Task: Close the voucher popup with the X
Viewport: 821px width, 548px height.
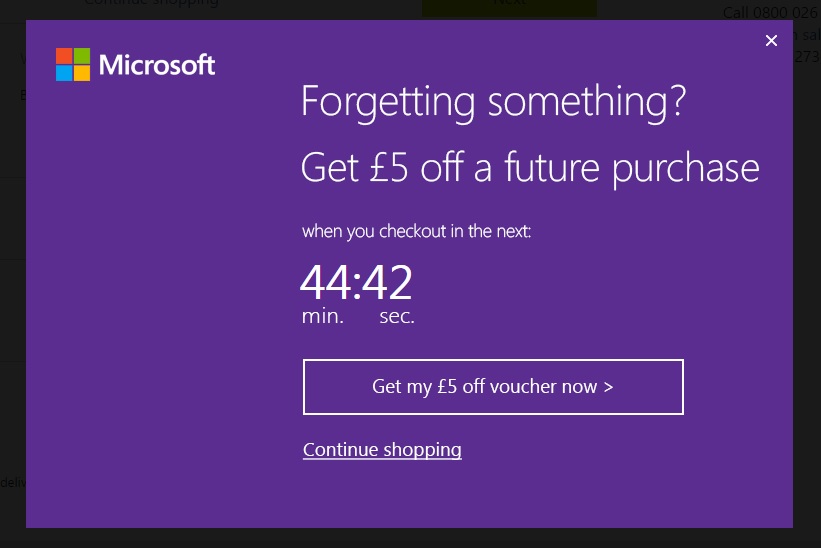Action: point(771,40)
